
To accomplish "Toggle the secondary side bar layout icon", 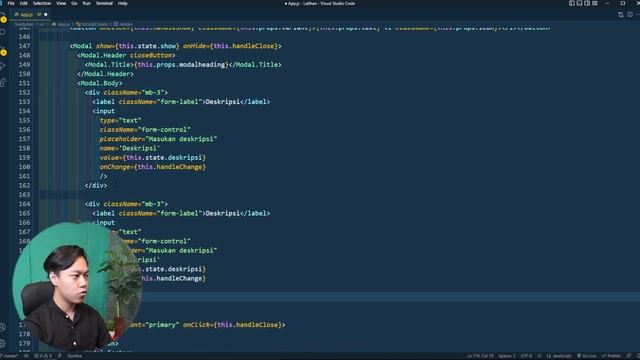I will 587,3.
